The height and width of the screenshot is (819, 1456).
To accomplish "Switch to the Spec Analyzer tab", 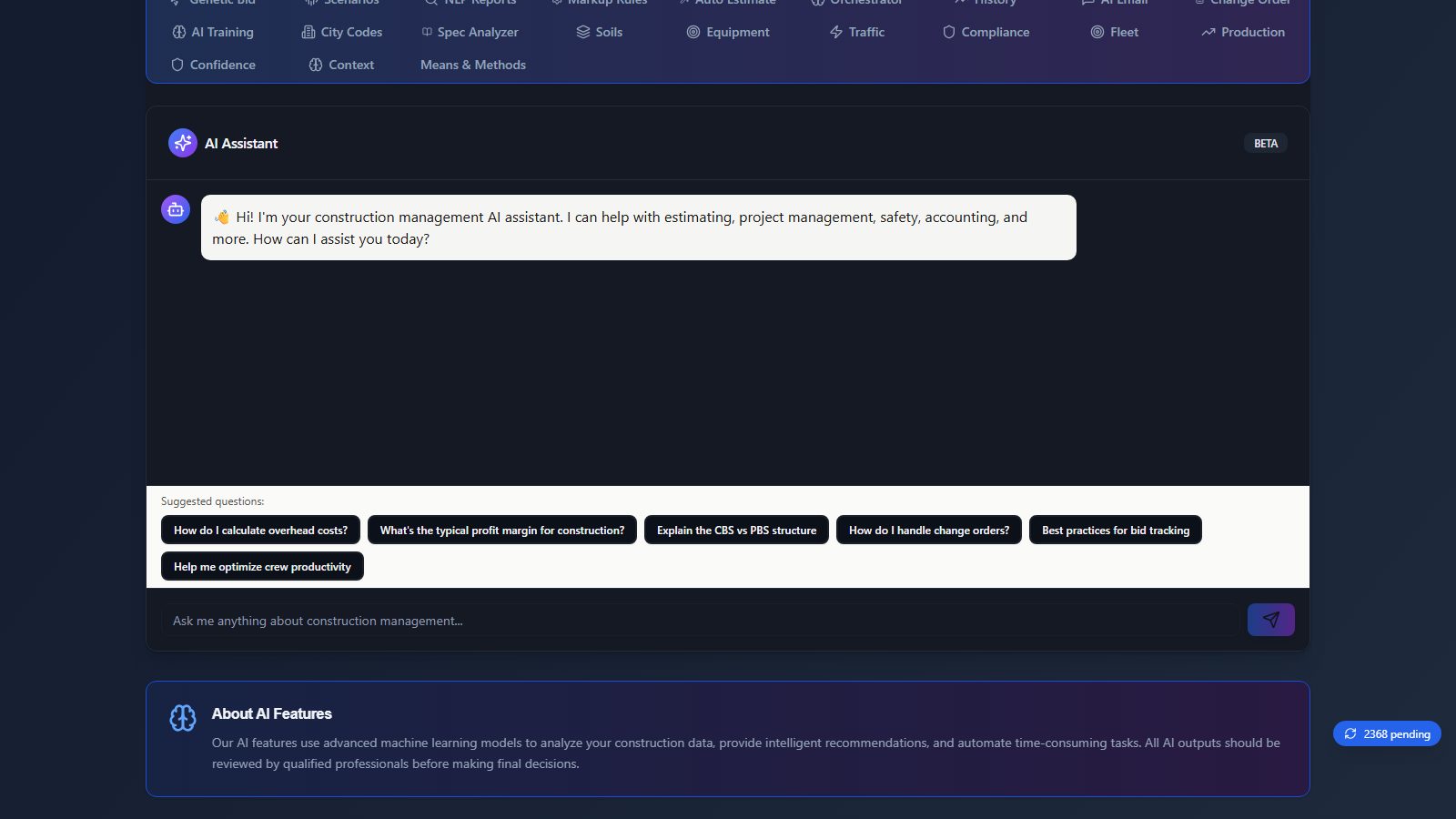I will click(x=470, y=32).
